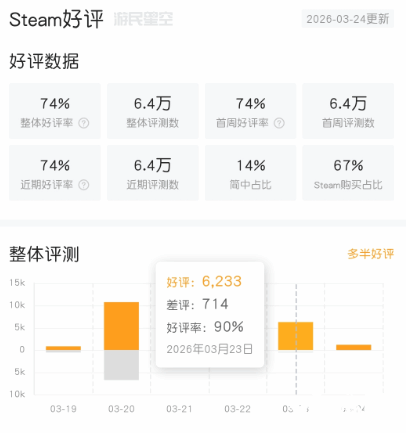Select the 简中占比 14% card
The height and width of the screenshot is (433, 406).
(250, 173)
